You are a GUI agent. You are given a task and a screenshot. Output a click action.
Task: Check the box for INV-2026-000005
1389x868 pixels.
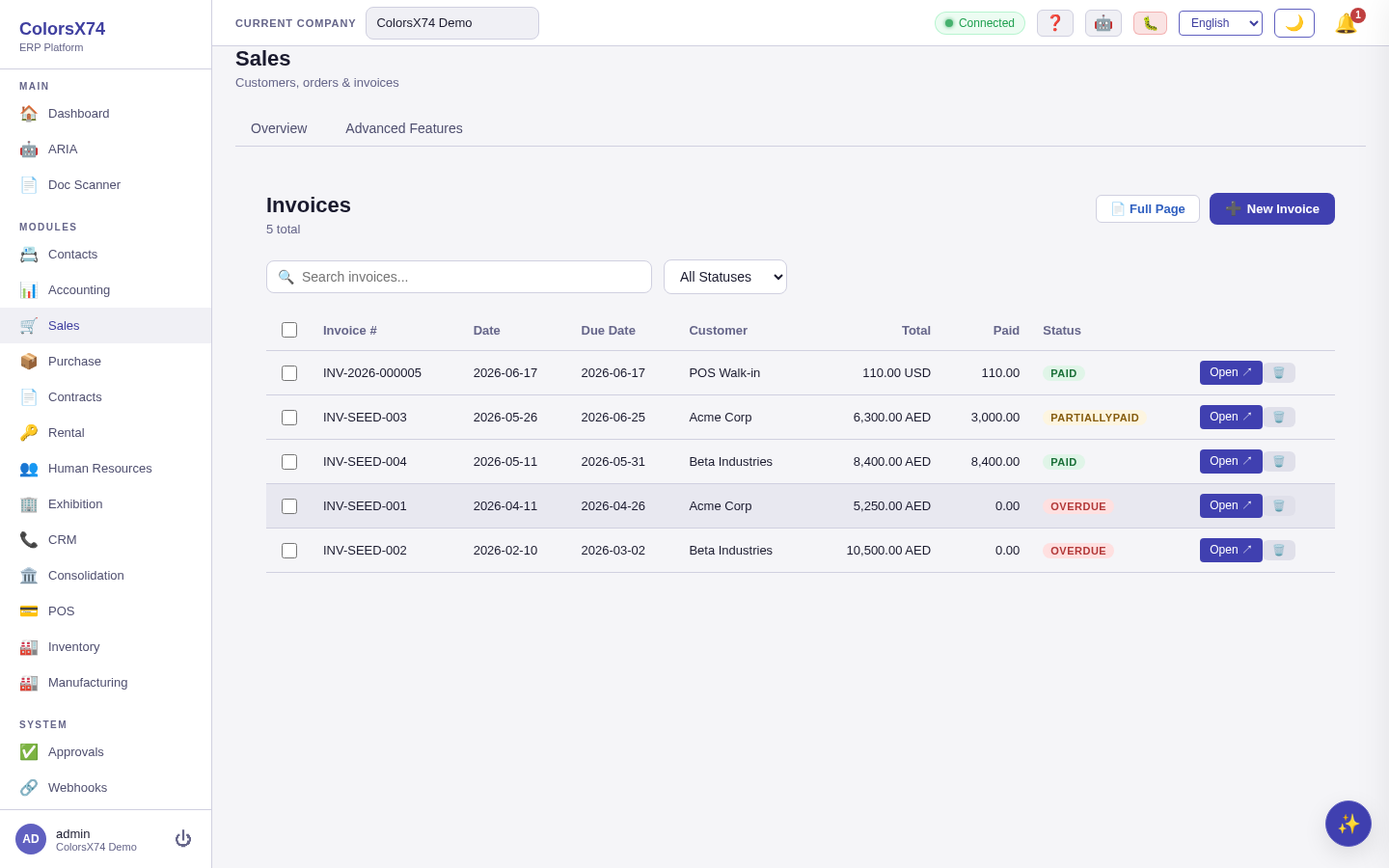289,373
